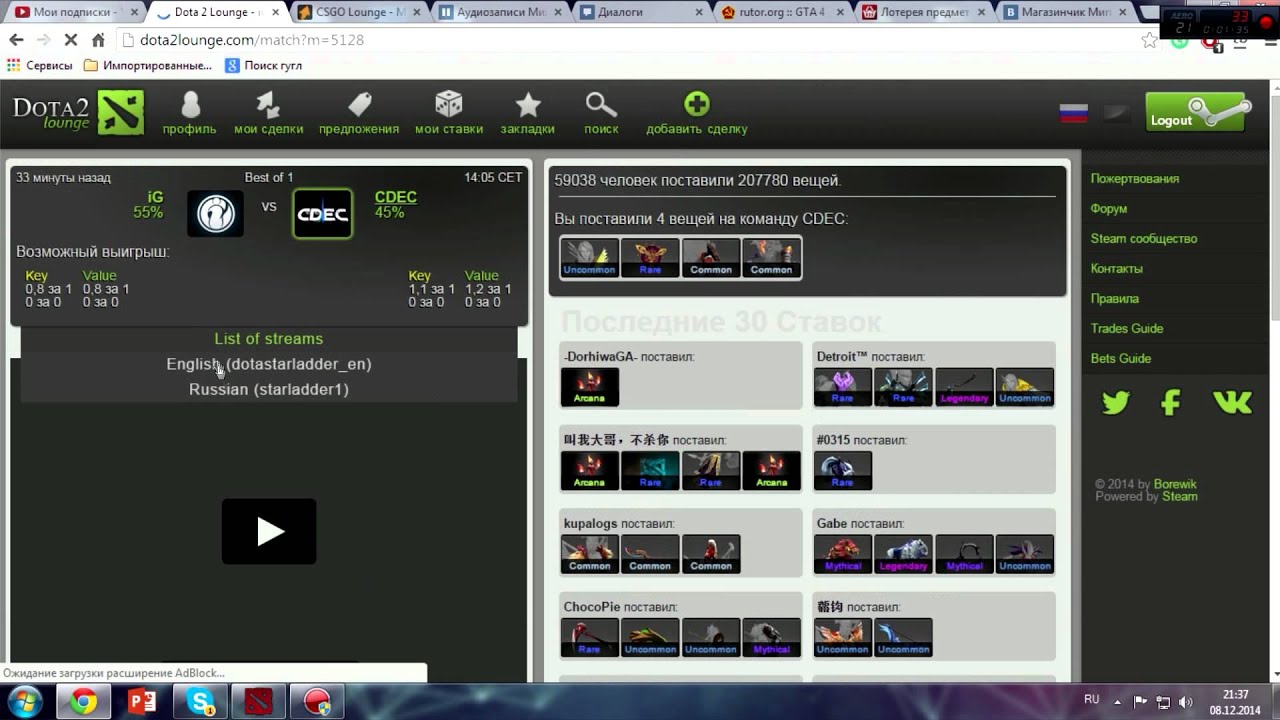This screenshot has width=1280, height=720.
Task: Open the Правила sidebar link
Action: coord(1115,298)
